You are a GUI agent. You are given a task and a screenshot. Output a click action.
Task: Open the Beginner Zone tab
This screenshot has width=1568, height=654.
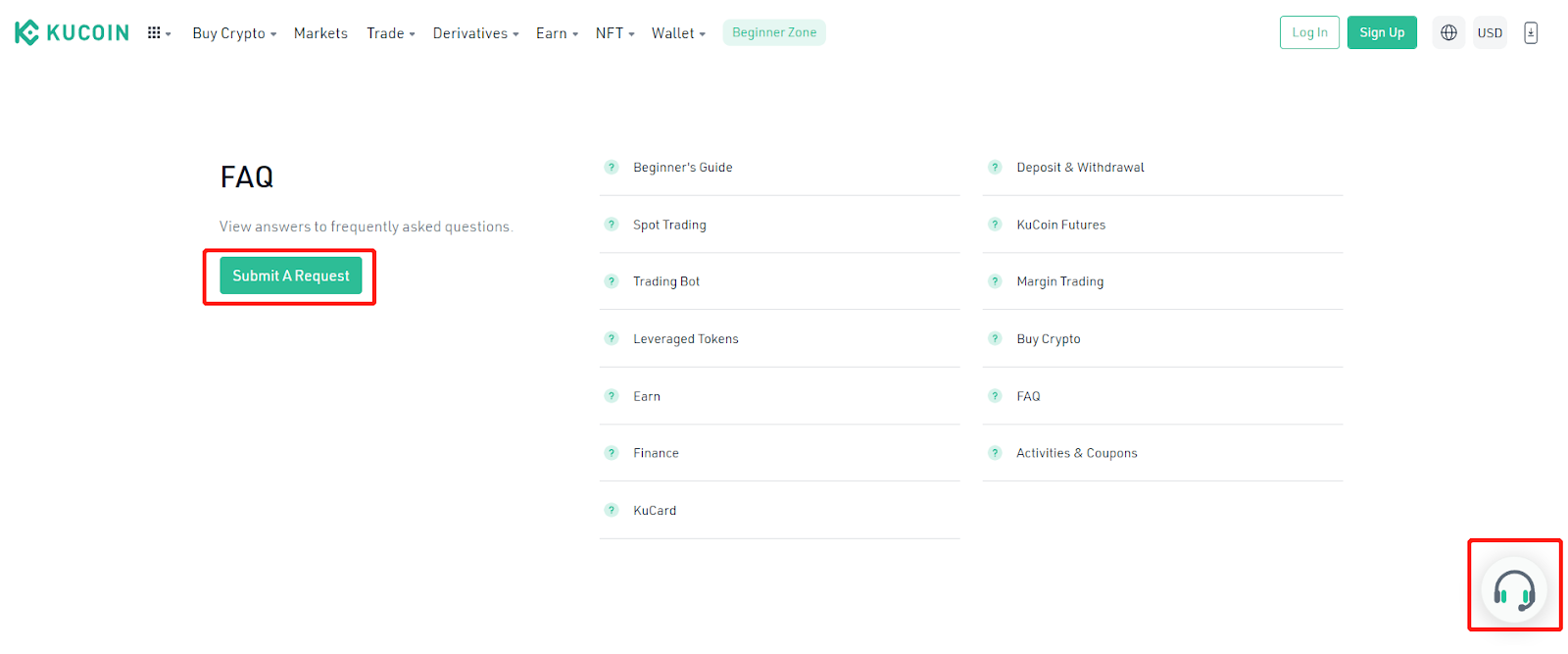774,32
